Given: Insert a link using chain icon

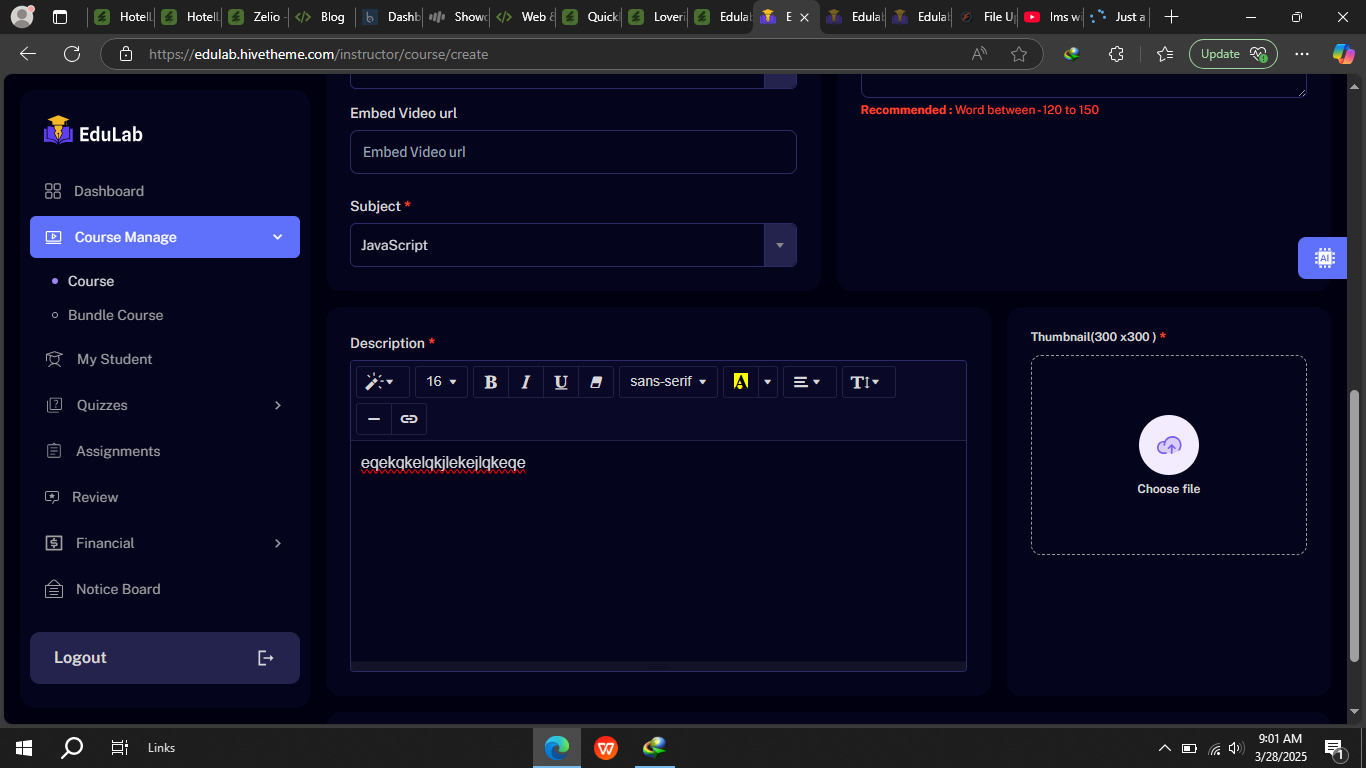Looking at the screenshot, I should (x=409, y=419).
